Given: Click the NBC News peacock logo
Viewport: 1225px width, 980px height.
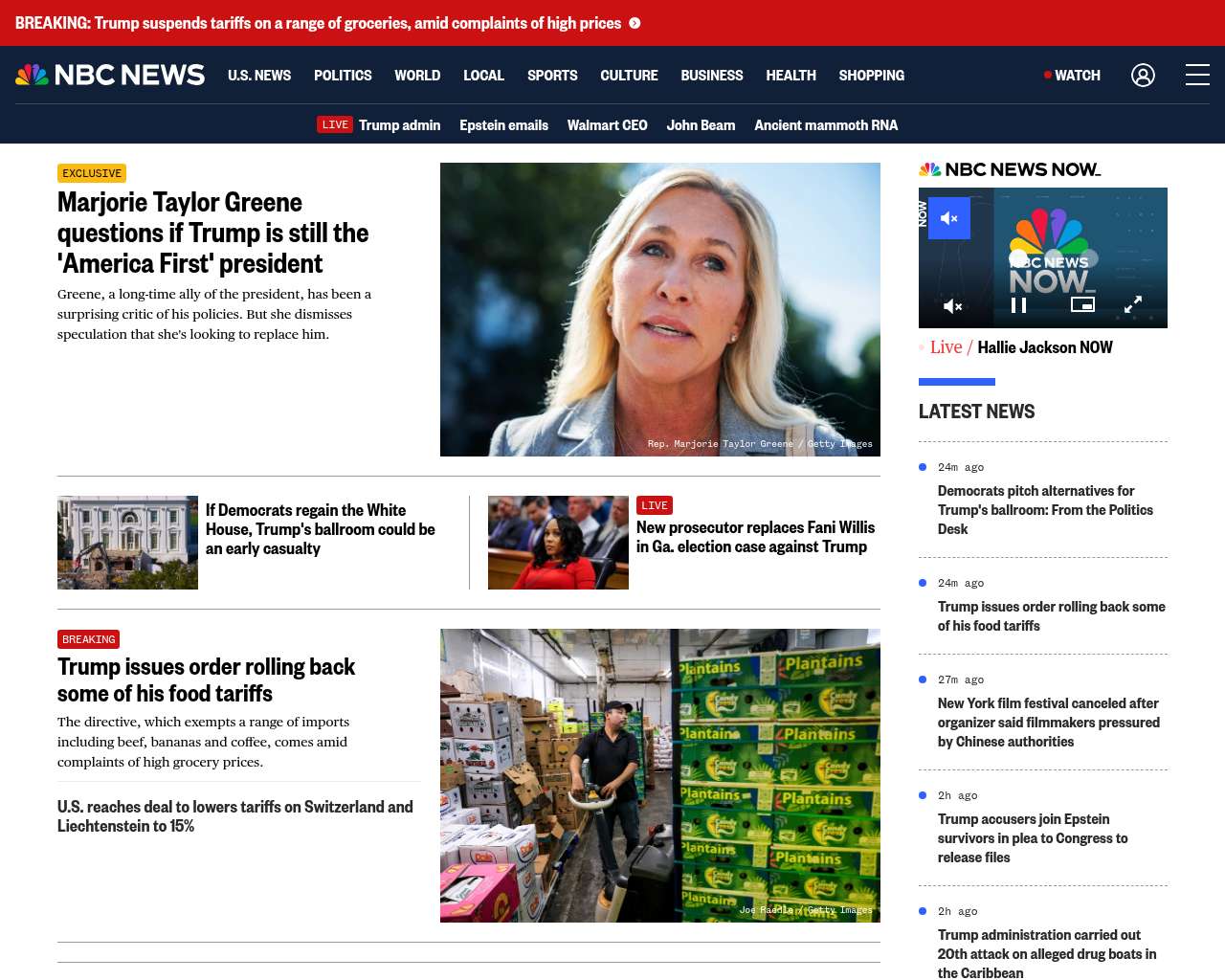Looking at the screenshot, I should [x=110, y=75].
